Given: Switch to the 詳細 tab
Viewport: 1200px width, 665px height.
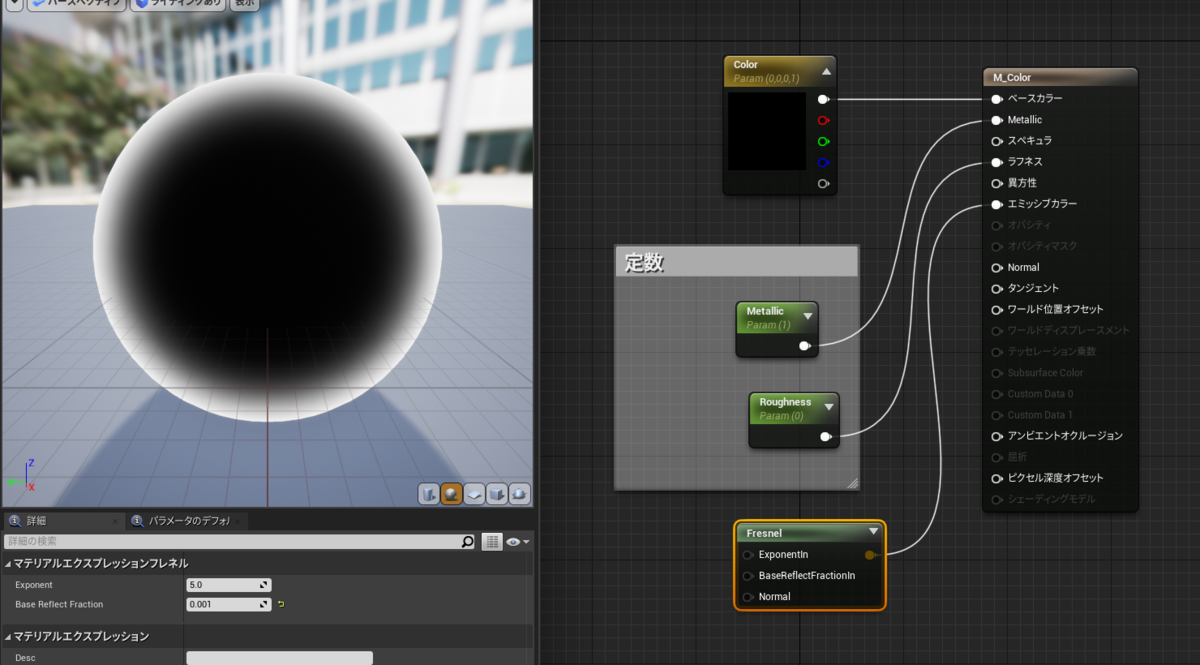Looking at the screenshot, I should pyautogui.click(x=35, y=521).
